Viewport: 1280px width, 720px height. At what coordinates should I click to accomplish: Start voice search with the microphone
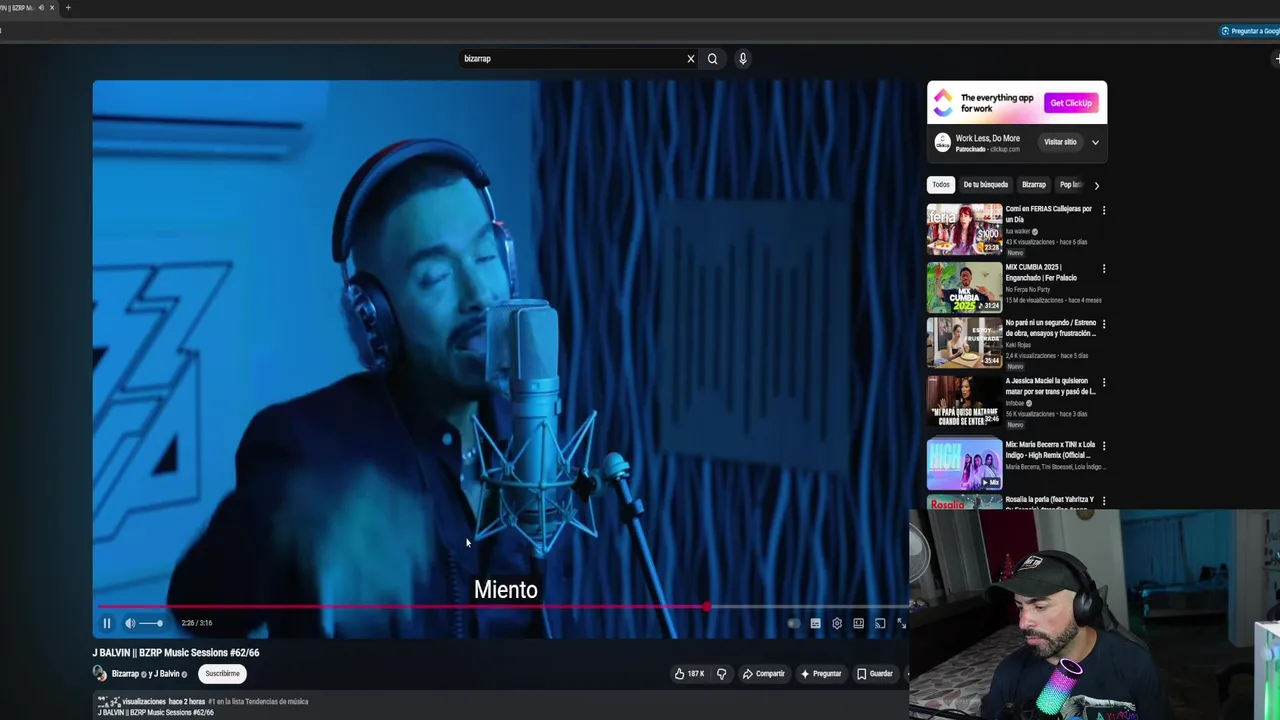point(743,59)
